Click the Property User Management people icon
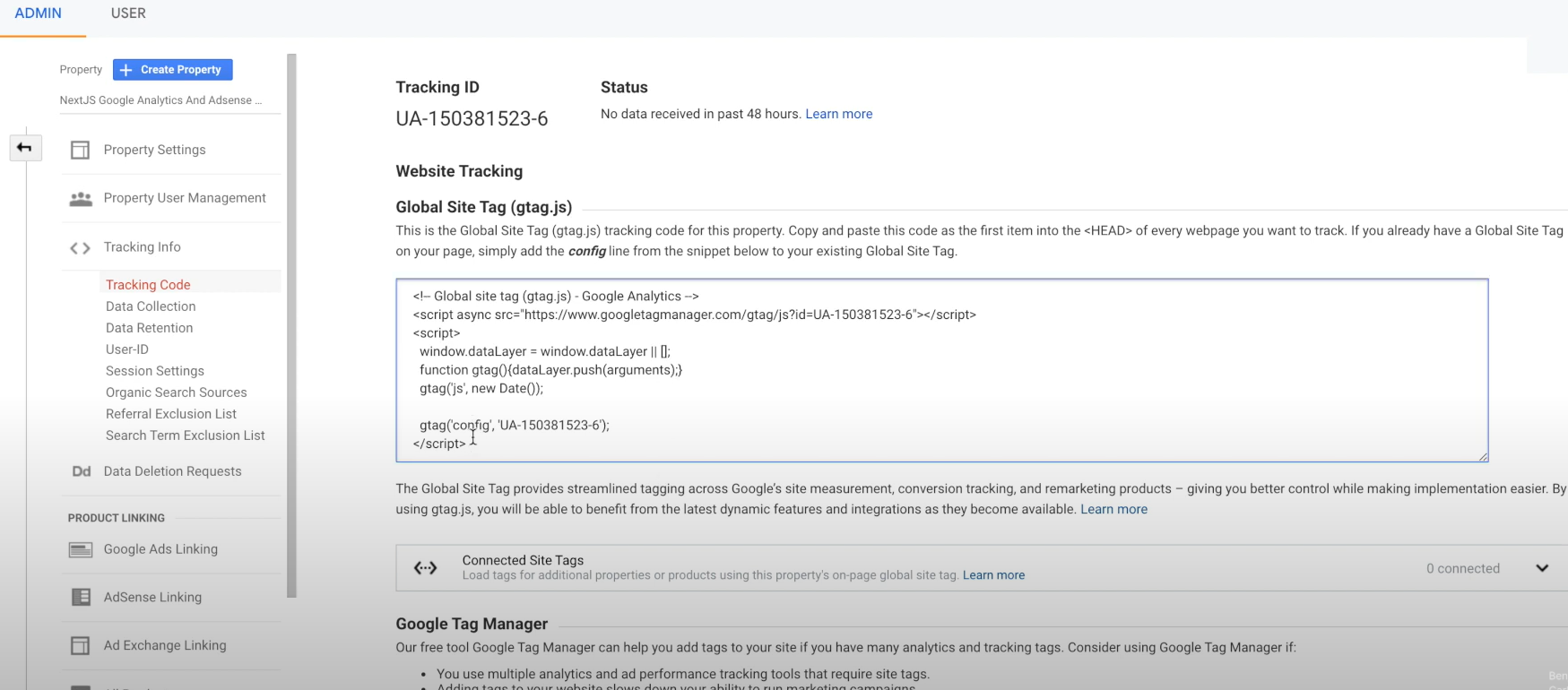Image resolution: width=1568 pixels, height=690 pixels. tap(81, 198)
